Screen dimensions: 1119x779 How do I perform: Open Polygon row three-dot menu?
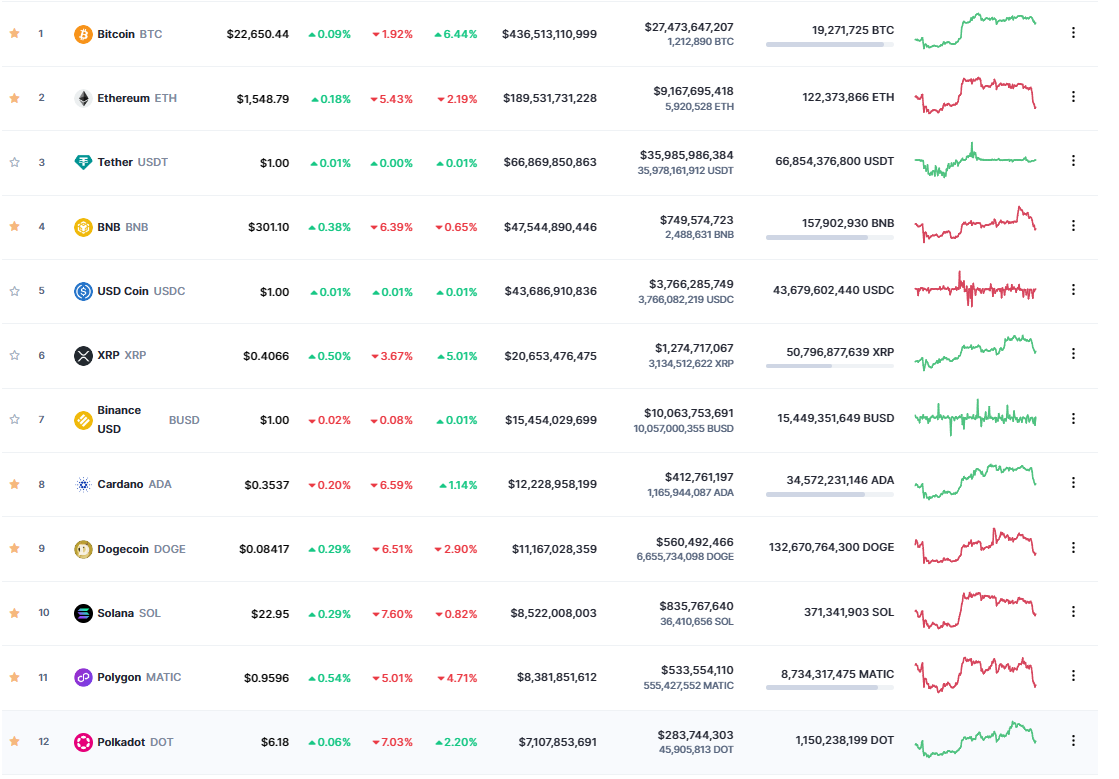pos(1073,676)
